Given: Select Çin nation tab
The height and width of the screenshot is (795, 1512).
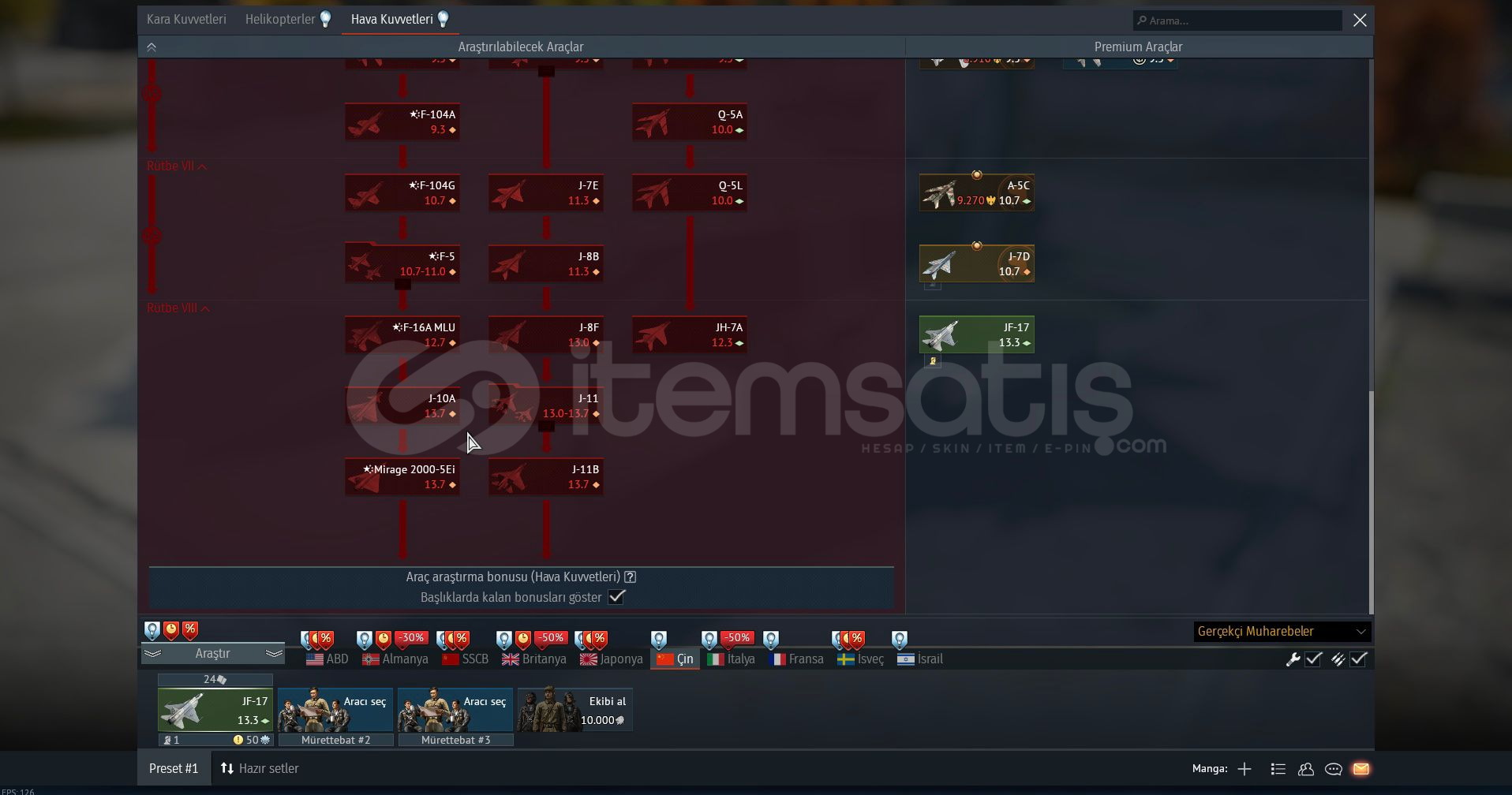Looking at the screenshot, I should 675,659.
